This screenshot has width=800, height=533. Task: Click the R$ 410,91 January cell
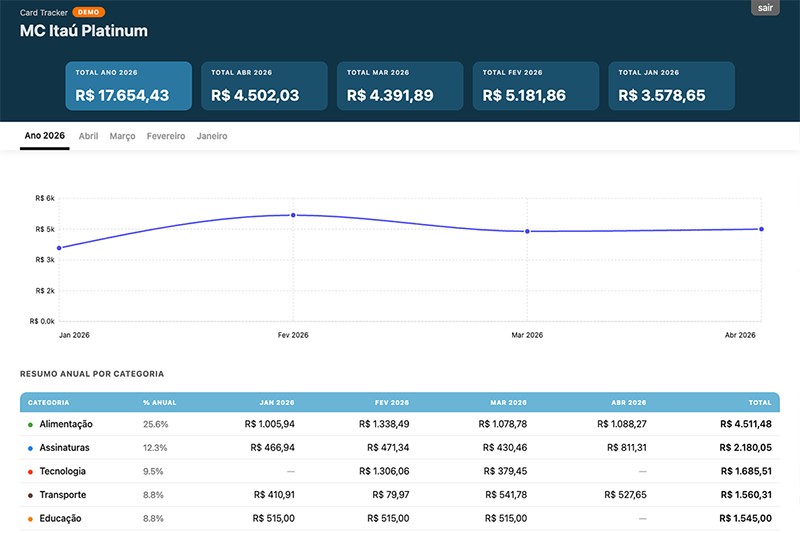(x=274, y=495)
